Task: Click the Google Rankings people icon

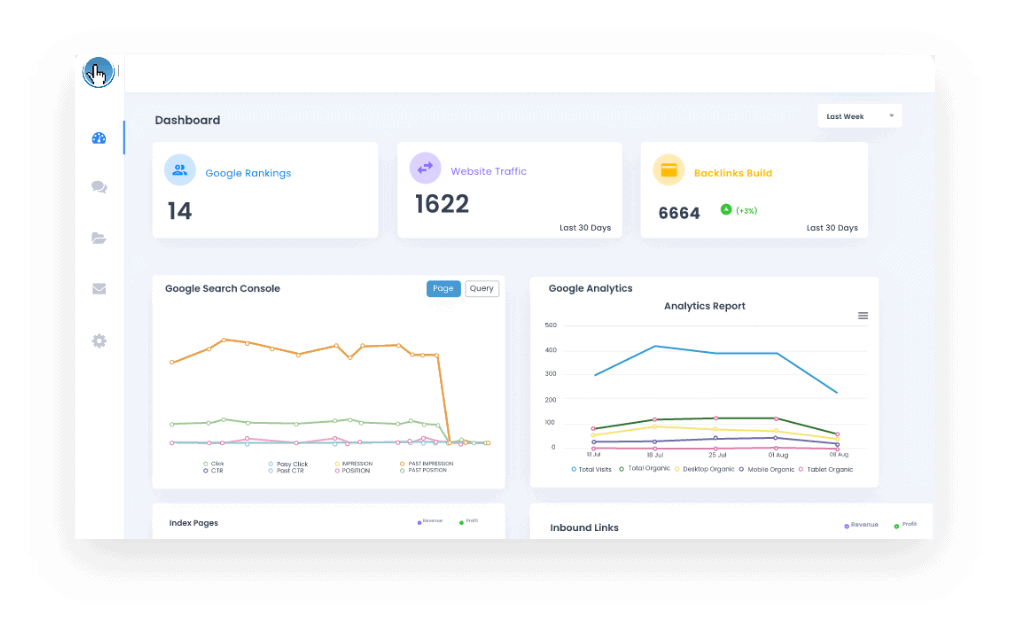Action: pyautogui.click(x=180, y=170)
